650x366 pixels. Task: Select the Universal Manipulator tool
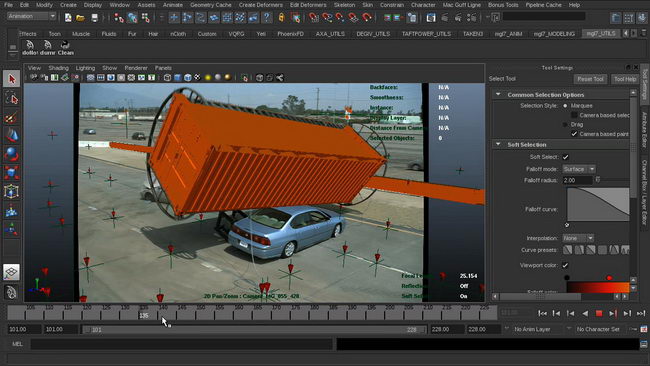[12, 191]
